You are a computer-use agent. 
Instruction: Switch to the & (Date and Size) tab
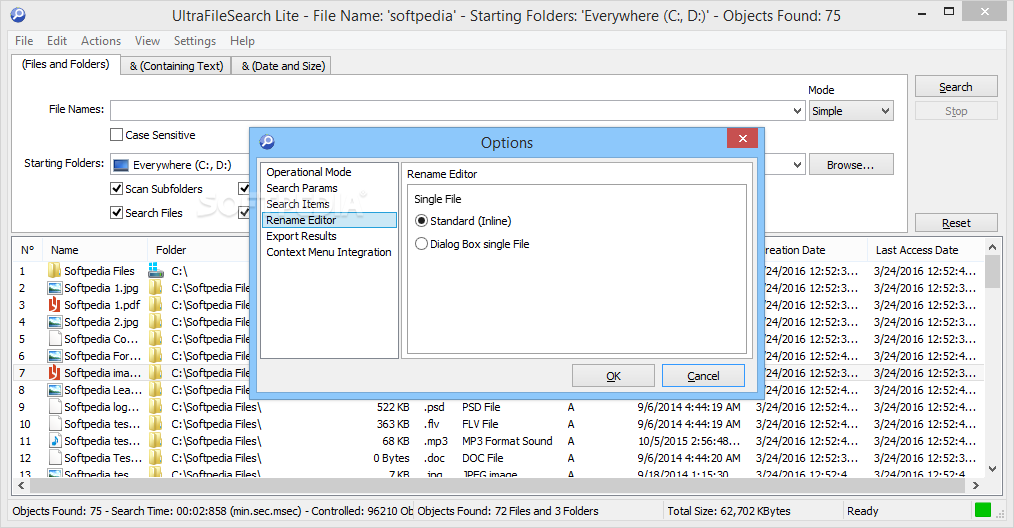click(x=283, y=65)
